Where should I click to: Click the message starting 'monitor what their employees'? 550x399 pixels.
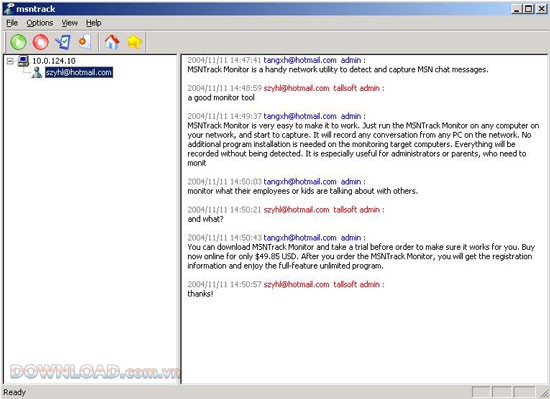[303, 191]
